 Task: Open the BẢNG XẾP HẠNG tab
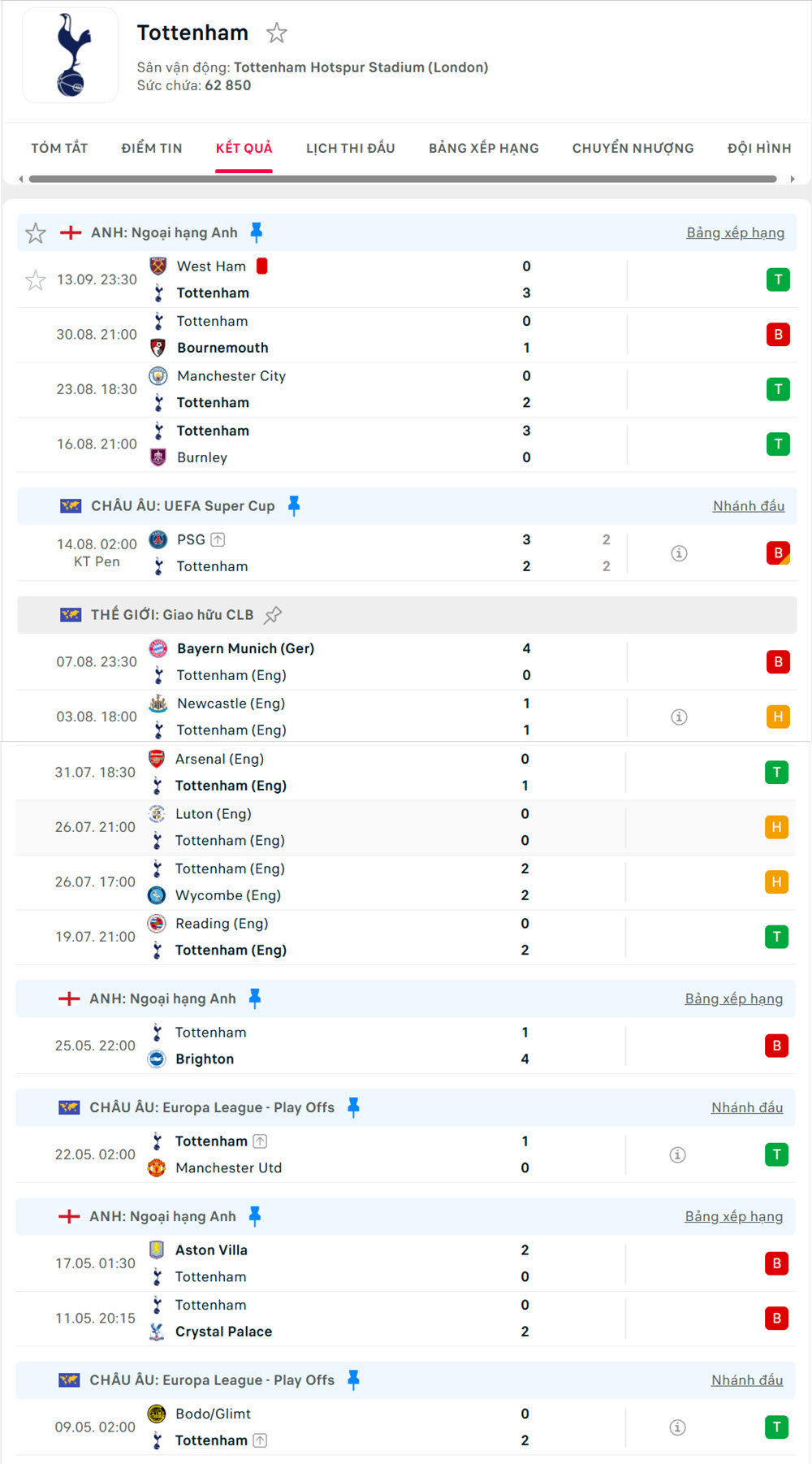point(484,148)
